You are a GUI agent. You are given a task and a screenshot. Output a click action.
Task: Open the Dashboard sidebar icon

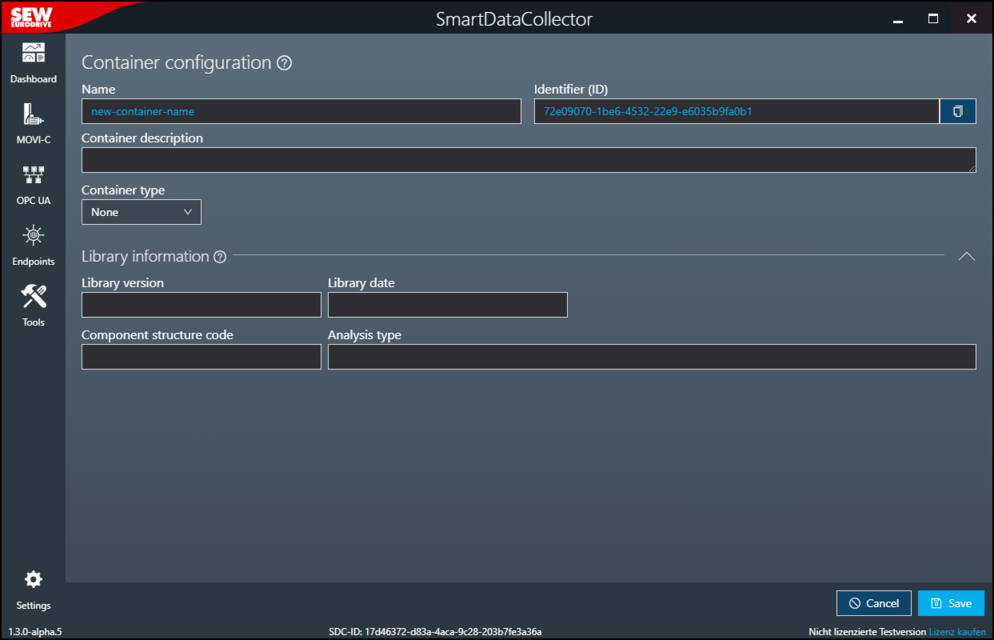tap(33, 62)
